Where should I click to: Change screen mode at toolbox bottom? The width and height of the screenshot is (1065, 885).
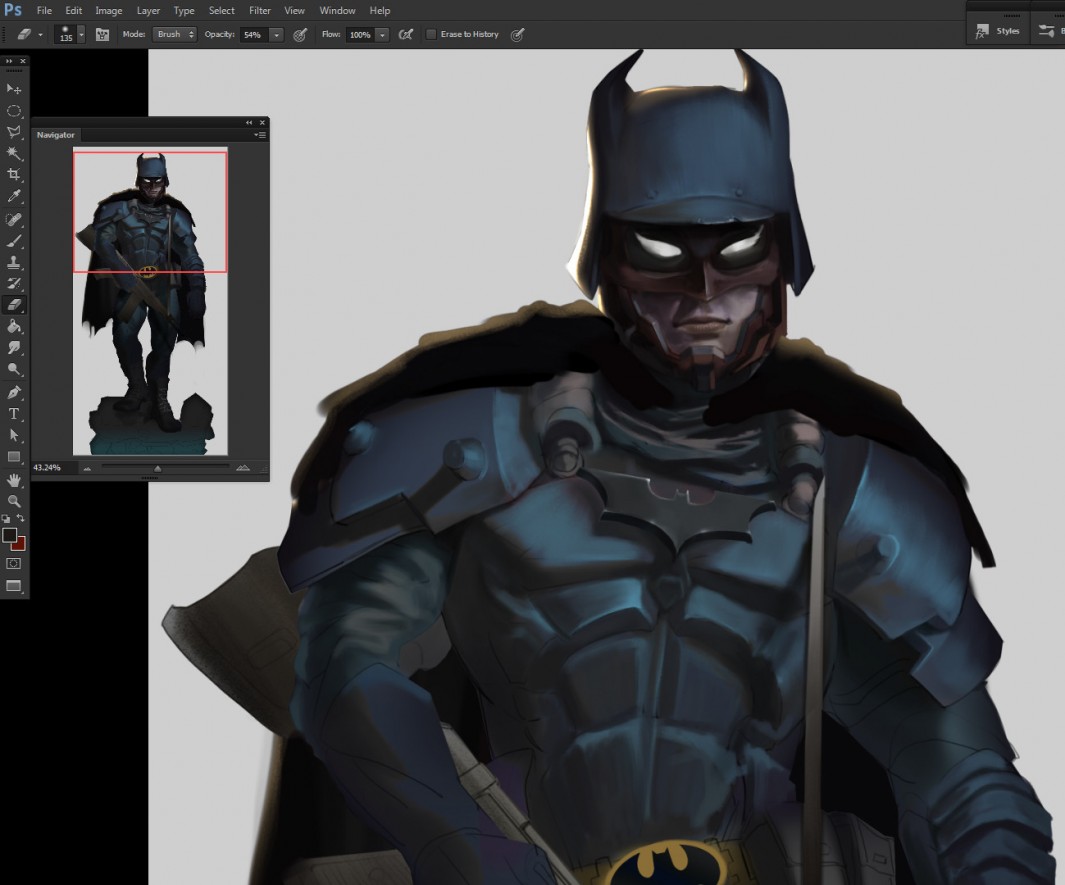pyautogui.click(x=14, y=585)
